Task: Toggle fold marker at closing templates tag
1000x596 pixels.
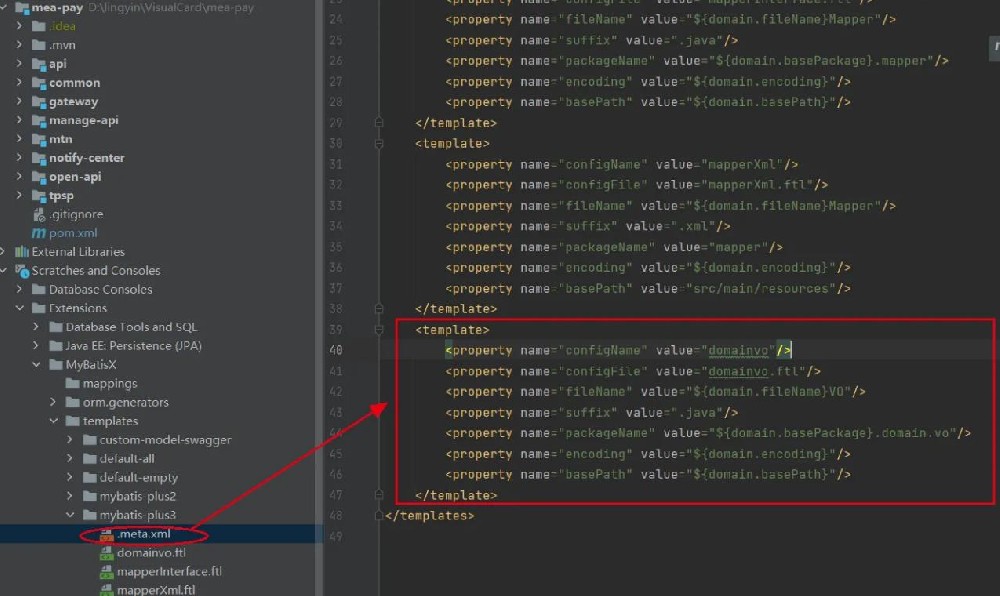Action: point(379,516)
